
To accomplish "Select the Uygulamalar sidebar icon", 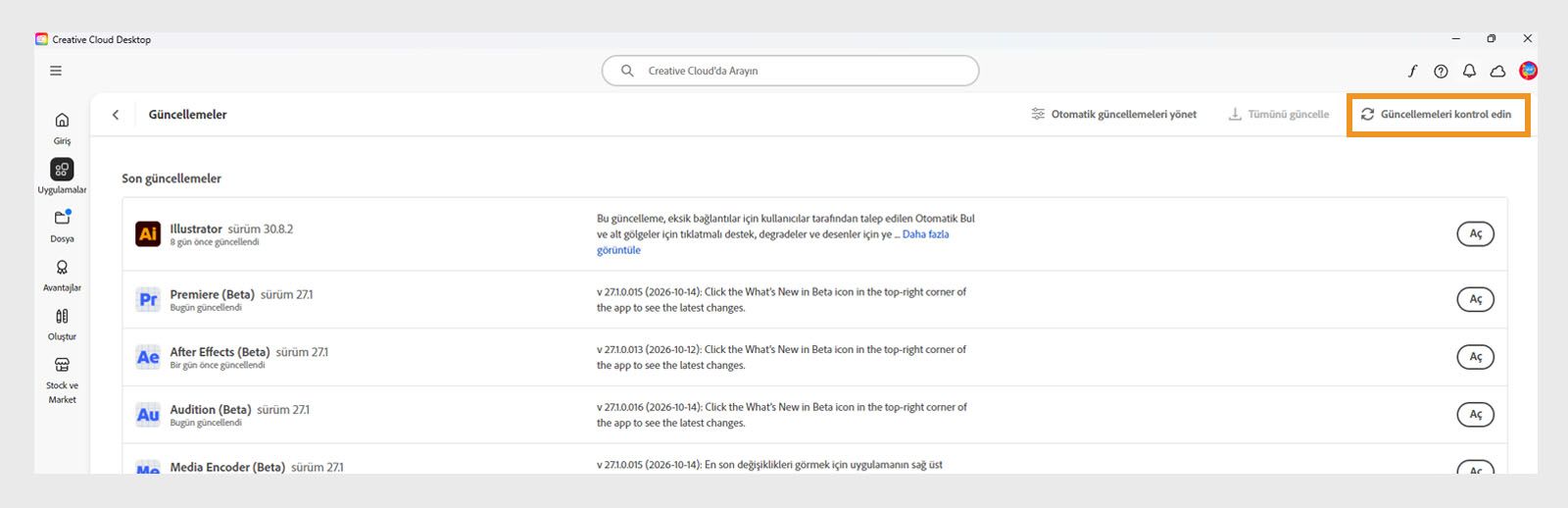I will (62, 170).
